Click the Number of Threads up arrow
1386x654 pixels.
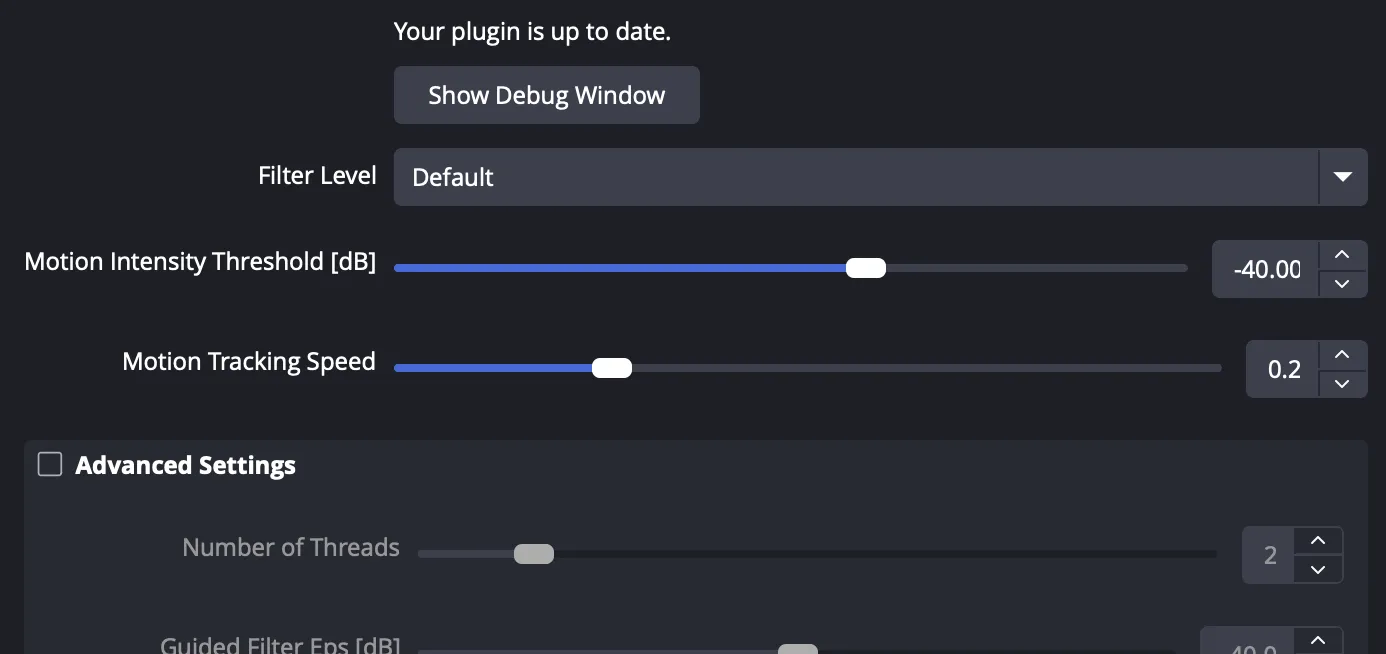[x=1318, y=540]
